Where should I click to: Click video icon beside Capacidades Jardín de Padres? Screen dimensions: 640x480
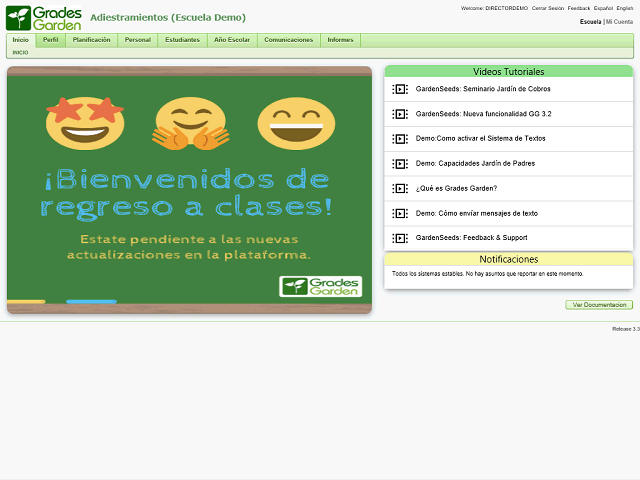click(x=400, y=164)
